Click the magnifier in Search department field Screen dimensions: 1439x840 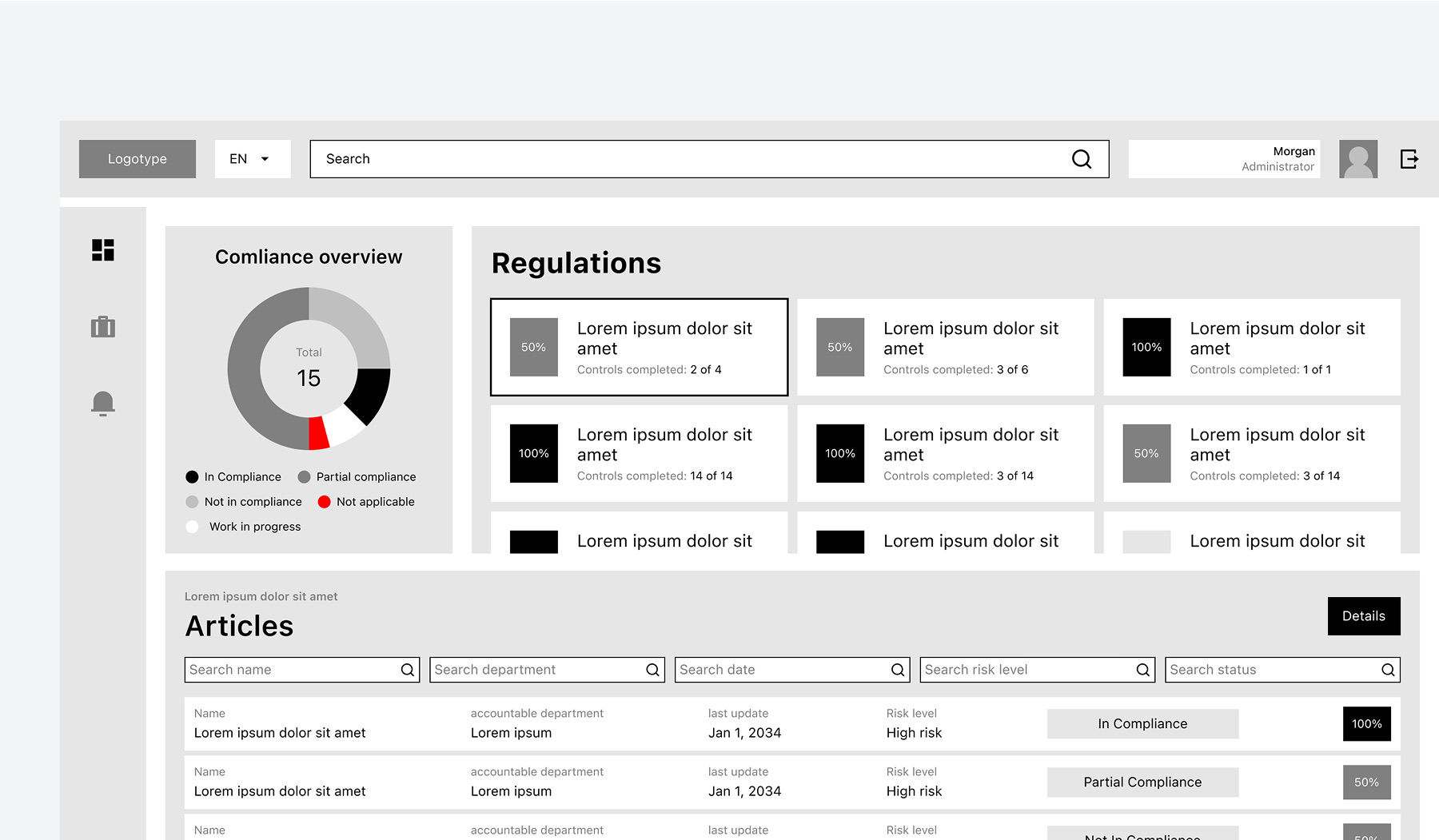(x=652, y=669)
